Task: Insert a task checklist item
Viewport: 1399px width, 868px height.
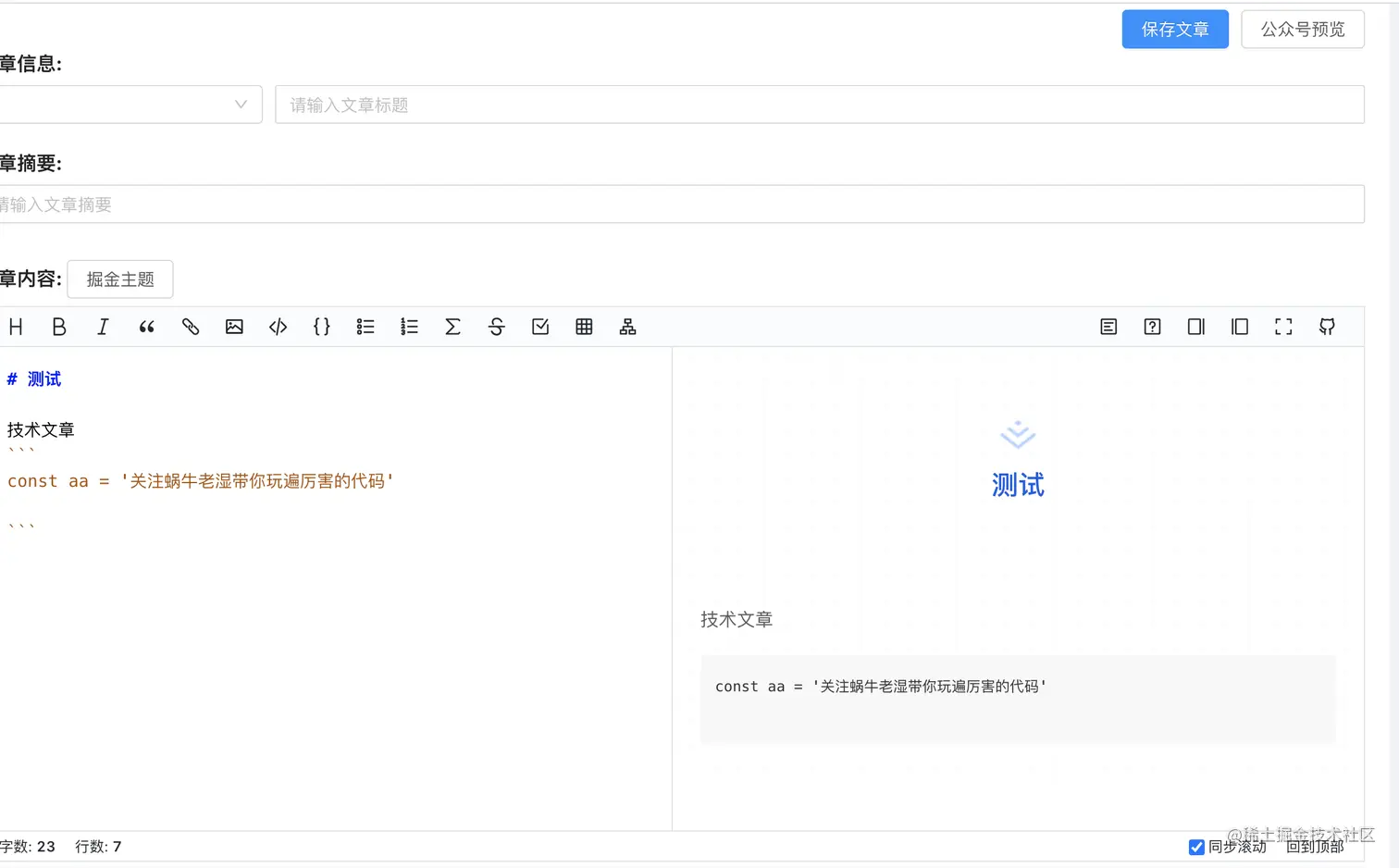Action: point(540,327)
